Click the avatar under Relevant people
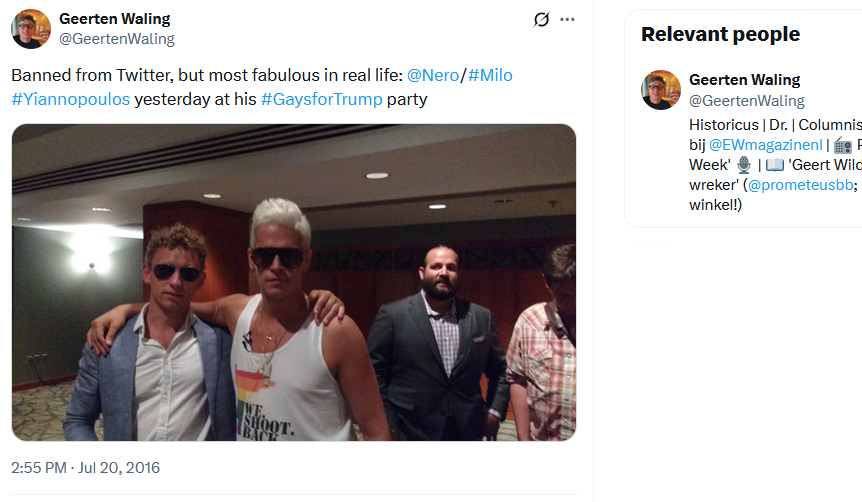This screenshot has height=502, width=862. click(x=661, y=90)
